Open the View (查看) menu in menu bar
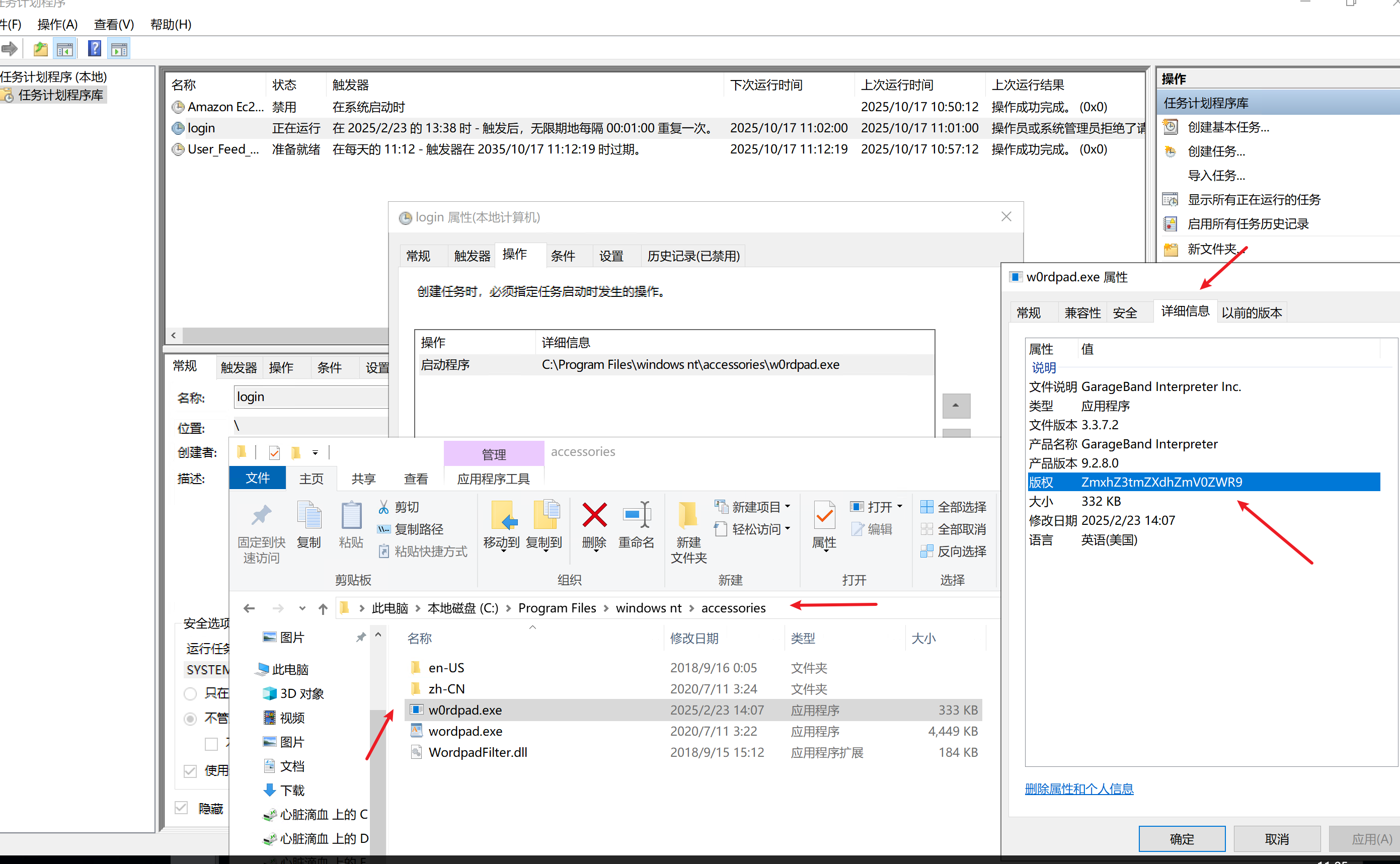 [114, 25]
